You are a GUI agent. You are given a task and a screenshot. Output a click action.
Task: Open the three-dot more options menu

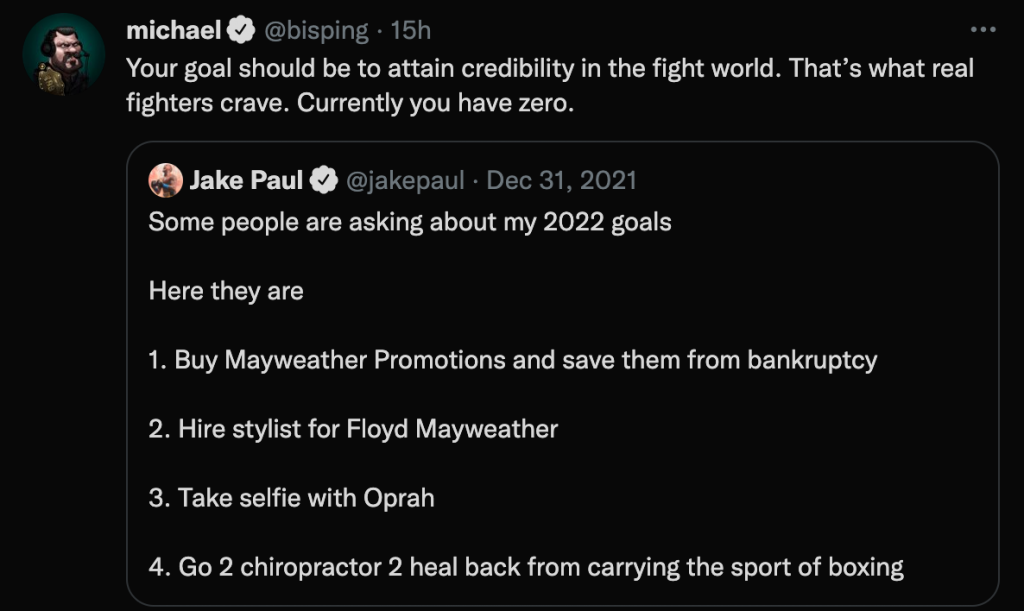coord(984,29)
